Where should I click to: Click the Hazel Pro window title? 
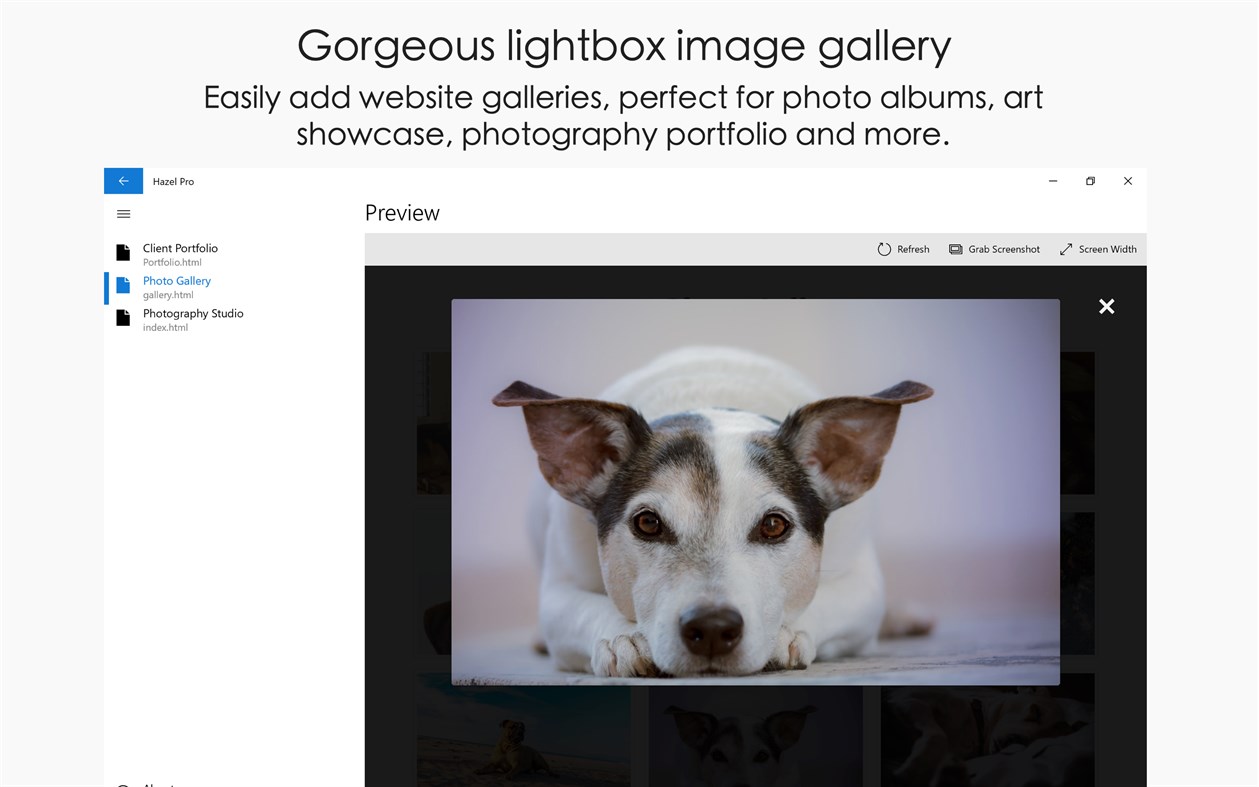(x=173, y=182)
